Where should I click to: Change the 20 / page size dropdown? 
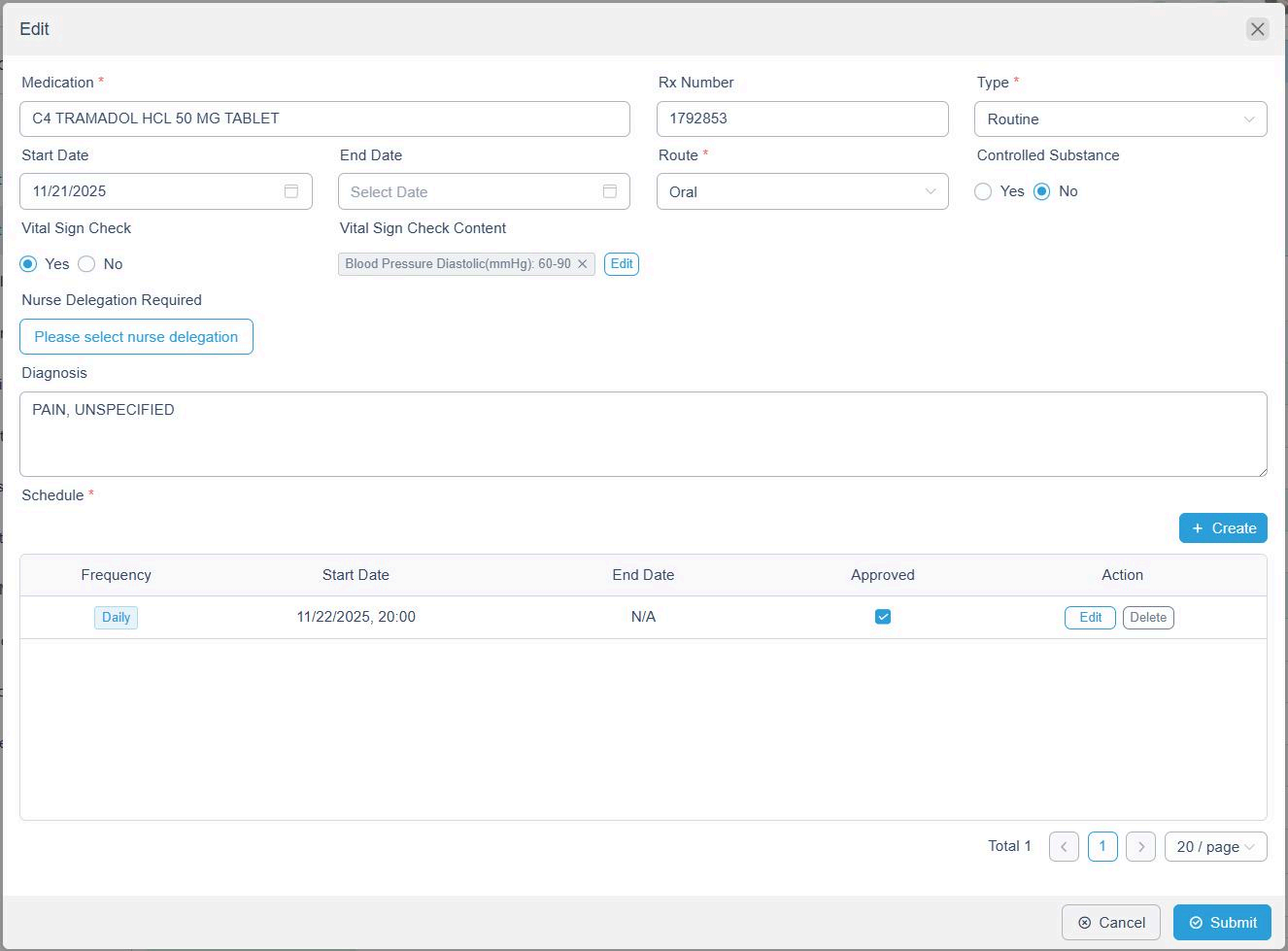(x=1215, y=846)
